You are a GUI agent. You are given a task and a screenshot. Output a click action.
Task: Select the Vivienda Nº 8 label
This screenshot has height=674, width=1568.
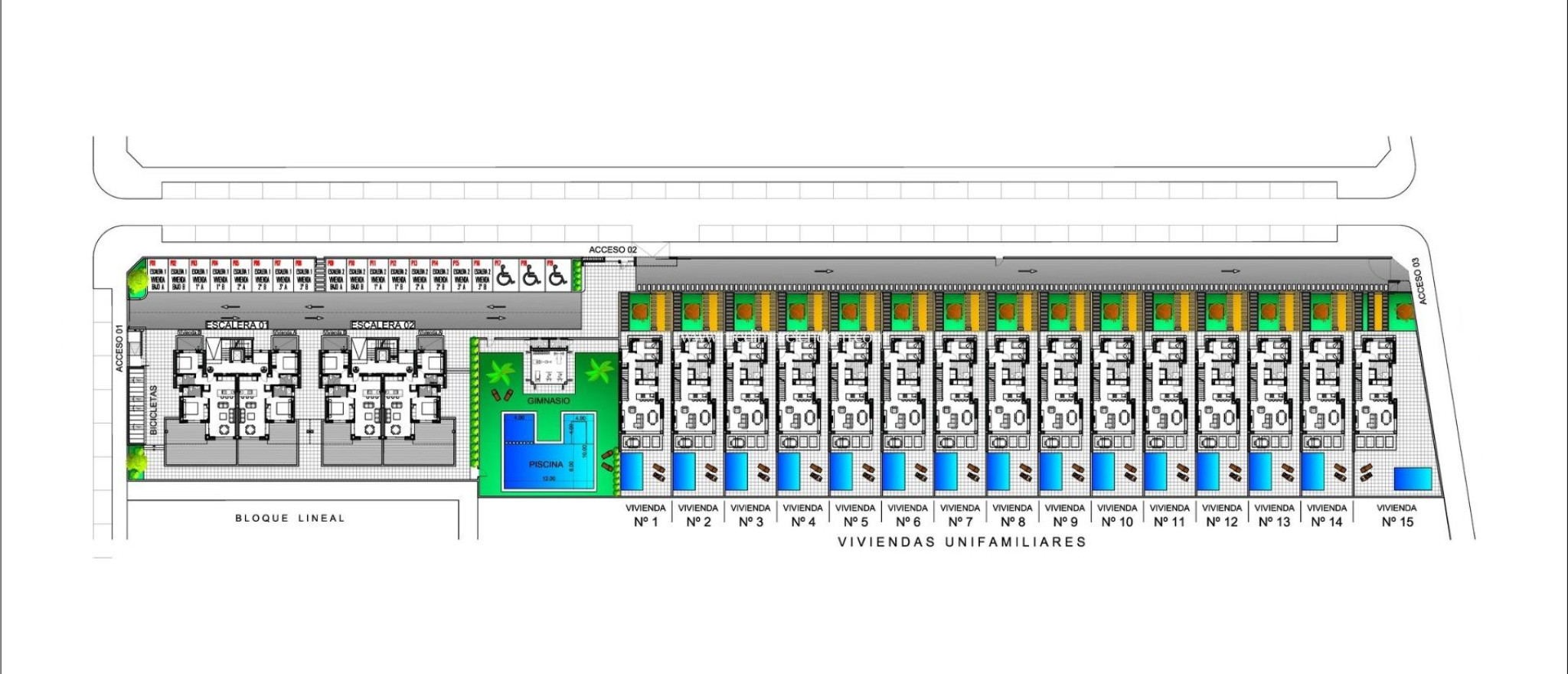(x=1012, y=515)
